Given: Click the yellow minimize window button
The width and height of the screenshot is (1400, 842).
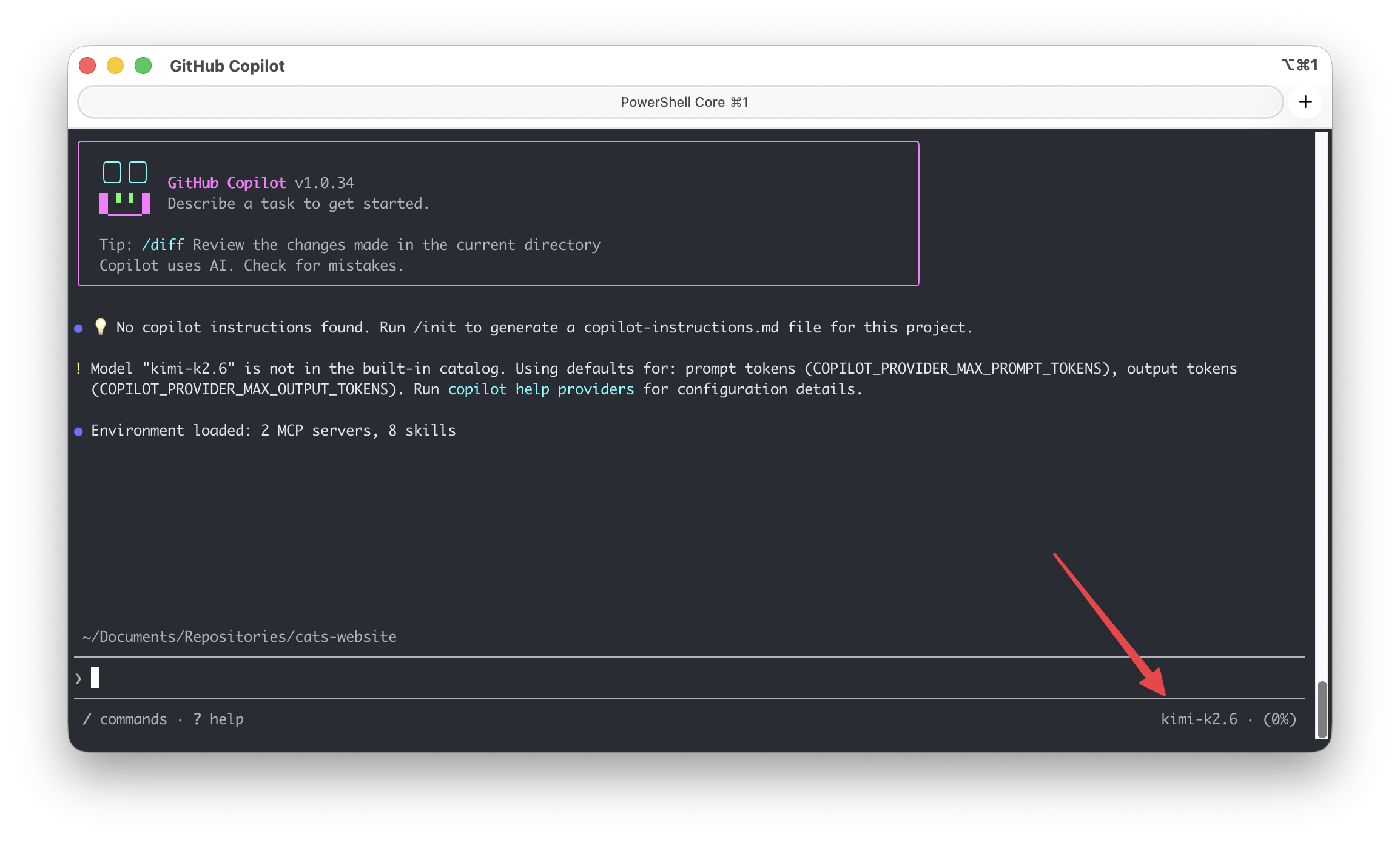Looking at the screenshot, I should [x=115, y=66].
